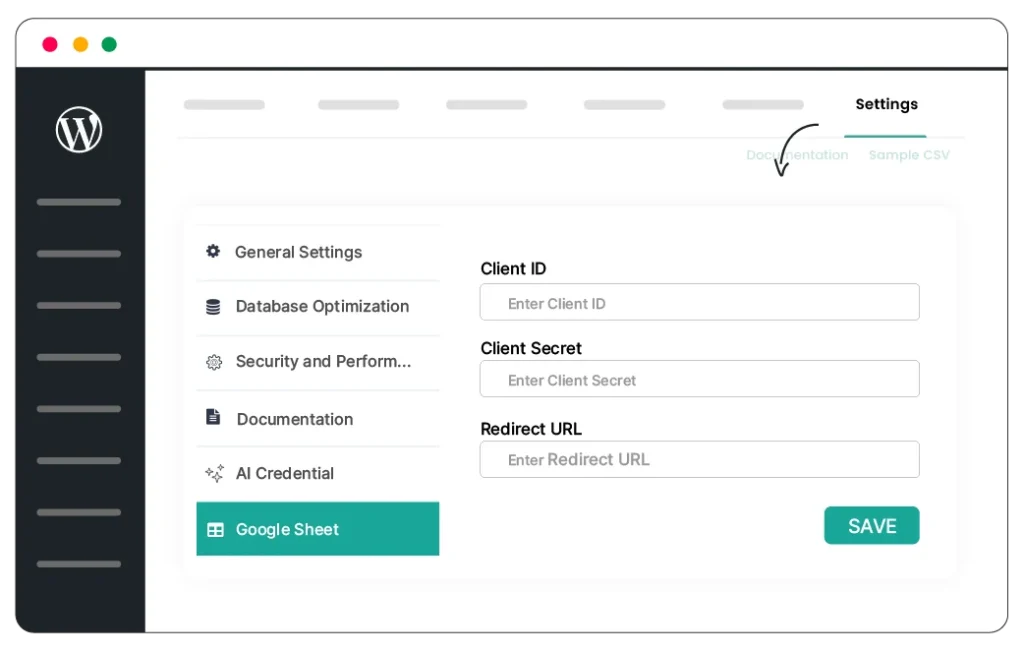
Task: Click the topmost gray sidebar menu bar
Action: coord(78,202)
